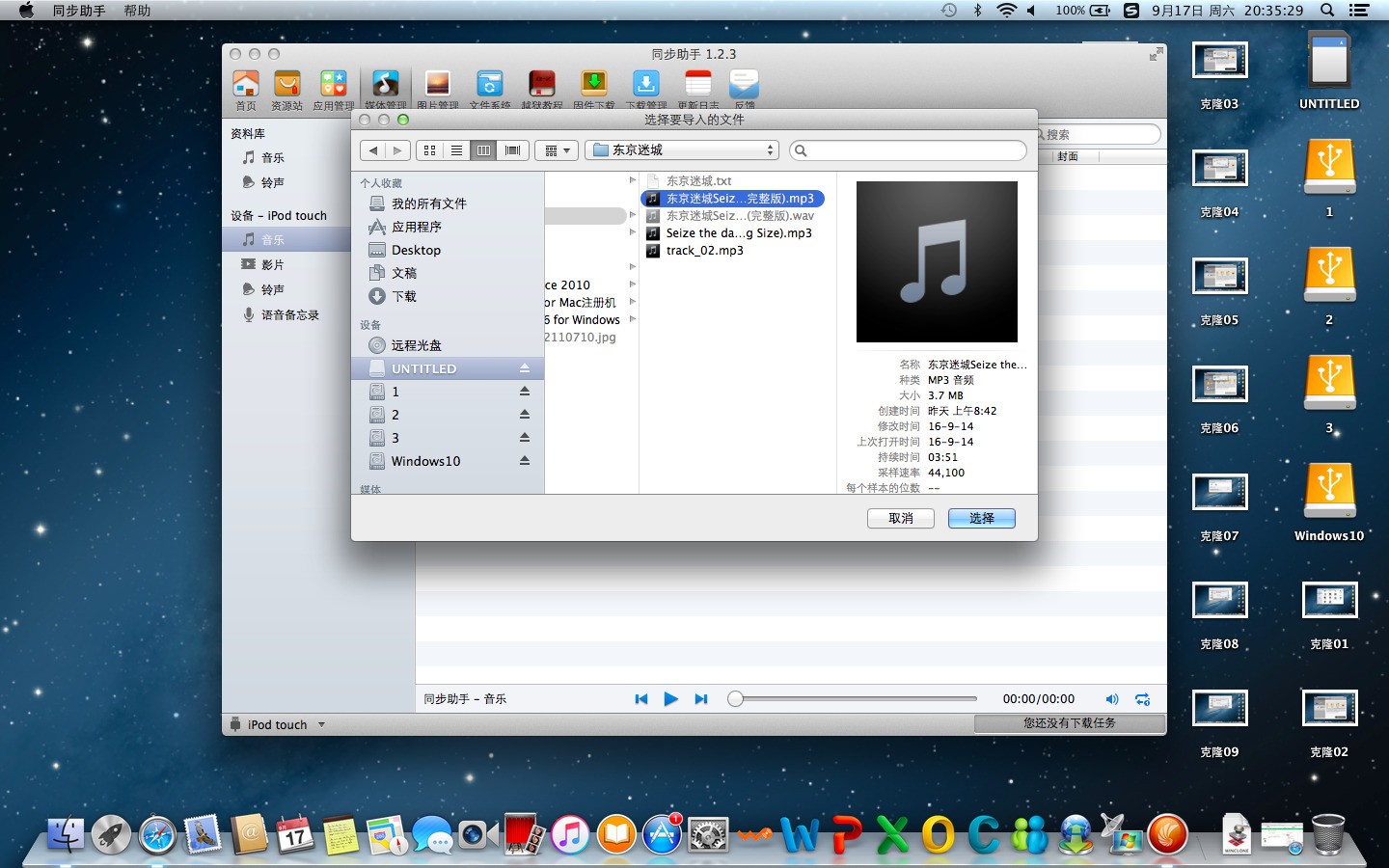This screenshot has height=868, width=1389.
Task: Open the 帮助 menu
Action: 137,11
